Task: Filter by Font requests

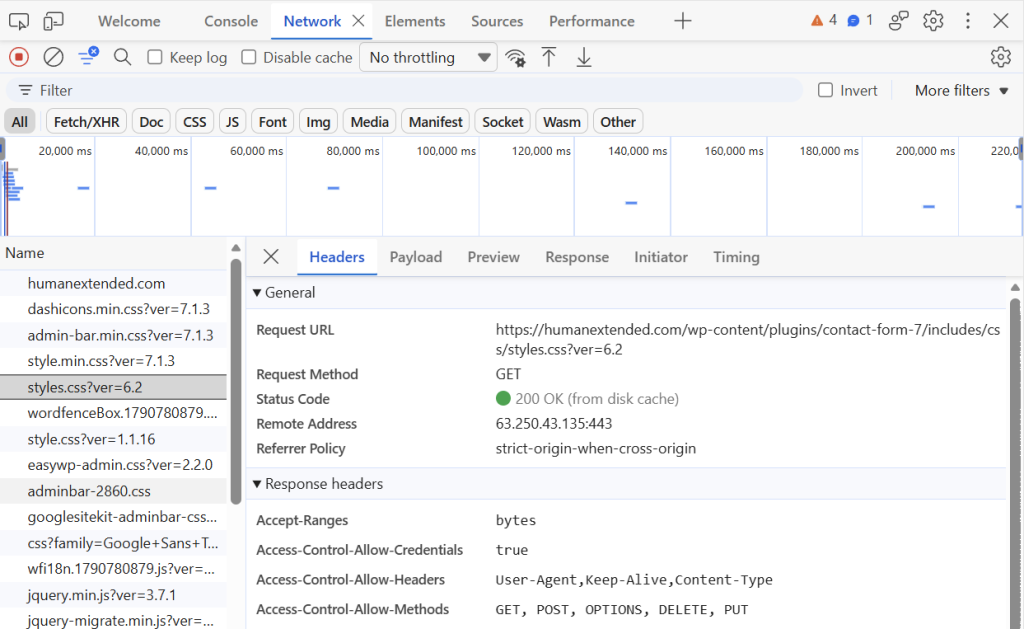Action: coord(272,122)
